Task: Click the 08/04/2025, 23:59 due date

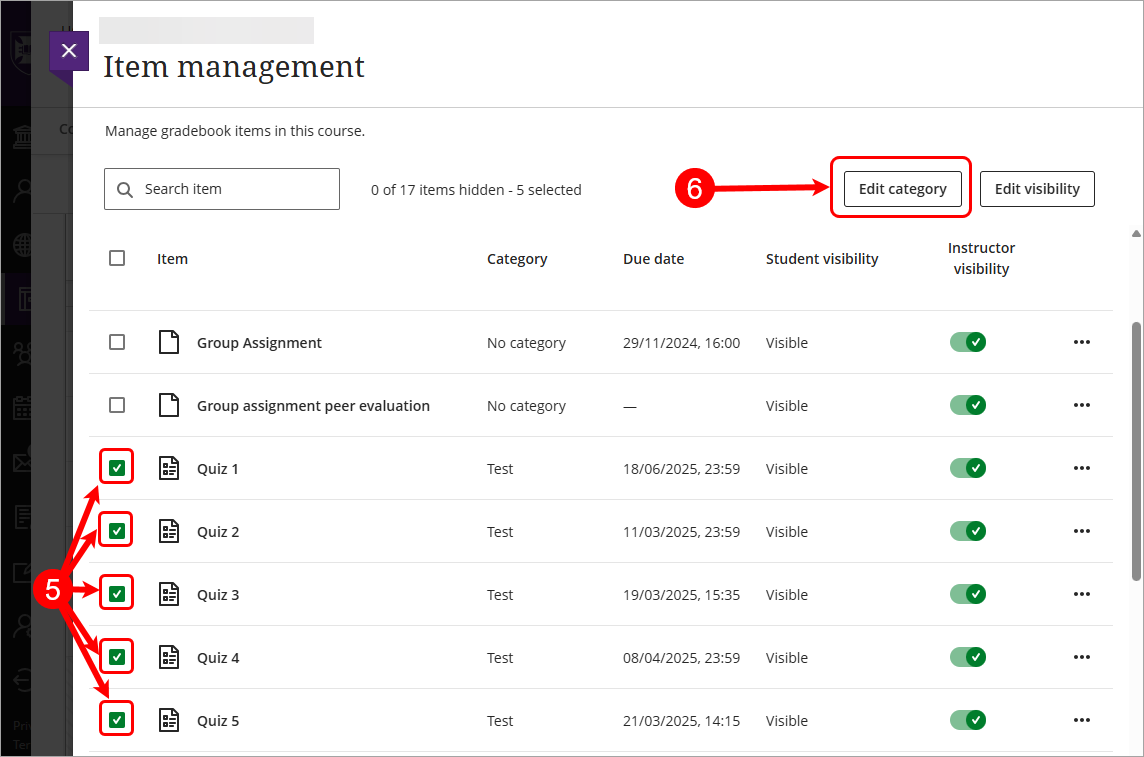Action: coord(681,658)
